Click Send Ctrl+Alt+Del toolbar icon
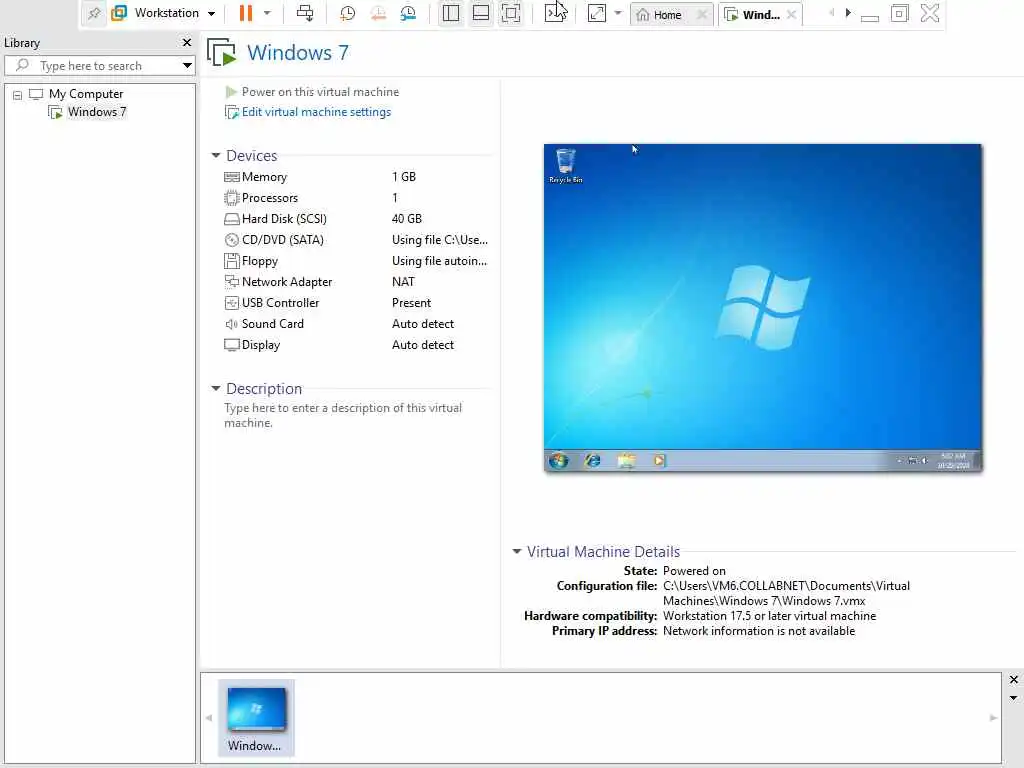The image size is (1024, 768). (x=305, y=13)
